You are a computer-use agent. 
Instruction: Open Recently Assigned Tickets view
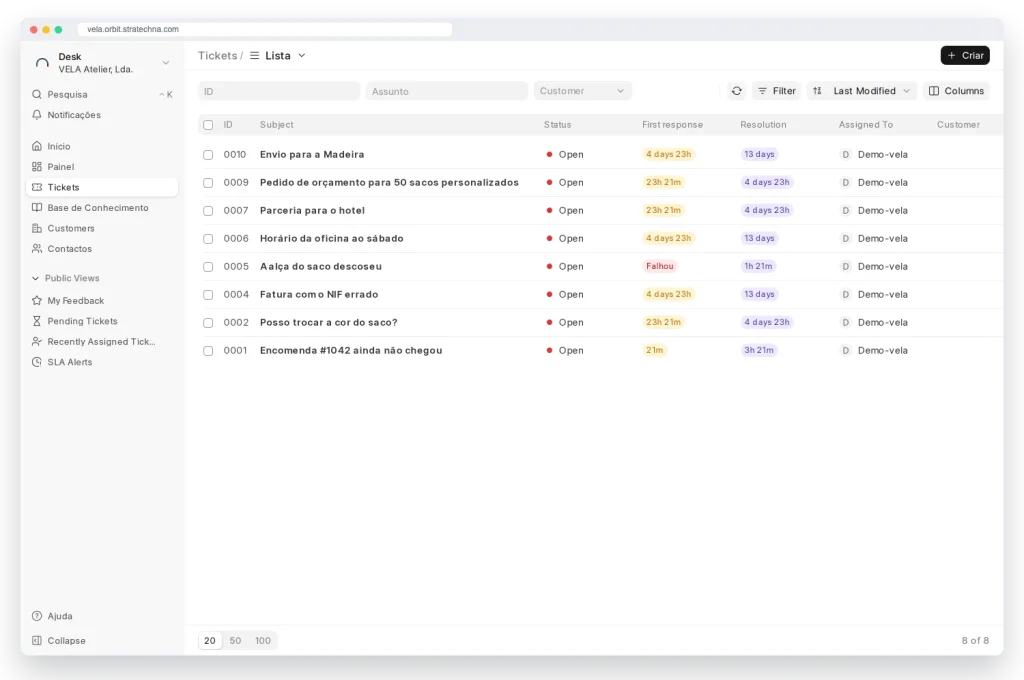pos(102,342)
